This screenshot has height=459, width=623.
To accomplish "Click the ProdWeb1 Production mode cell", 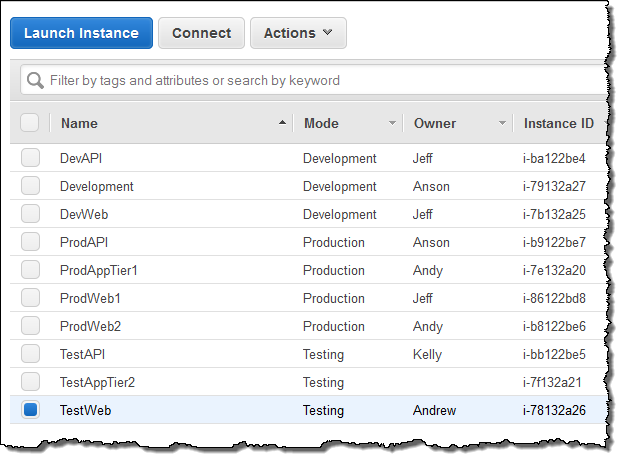I will point(333,298).
